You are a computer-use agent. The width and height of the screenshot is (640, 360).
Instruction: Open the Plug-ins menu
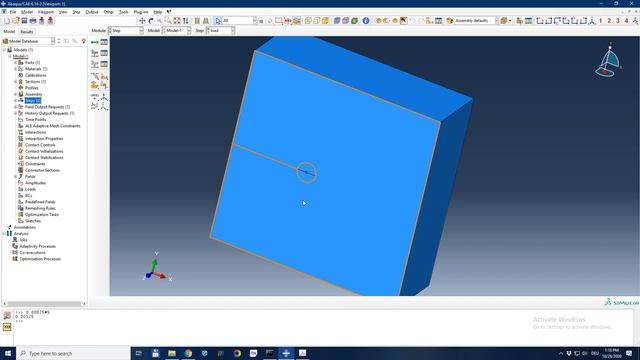click(x=141, y=12)
